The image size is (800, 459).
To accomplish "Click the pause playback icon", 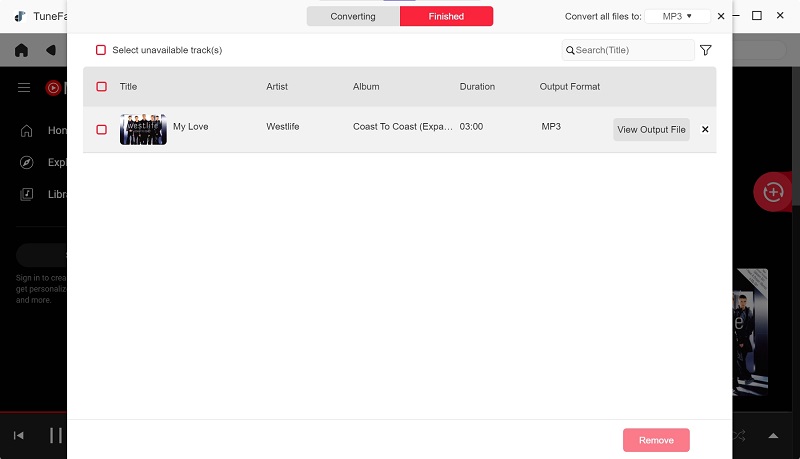I will click(56, 436).
